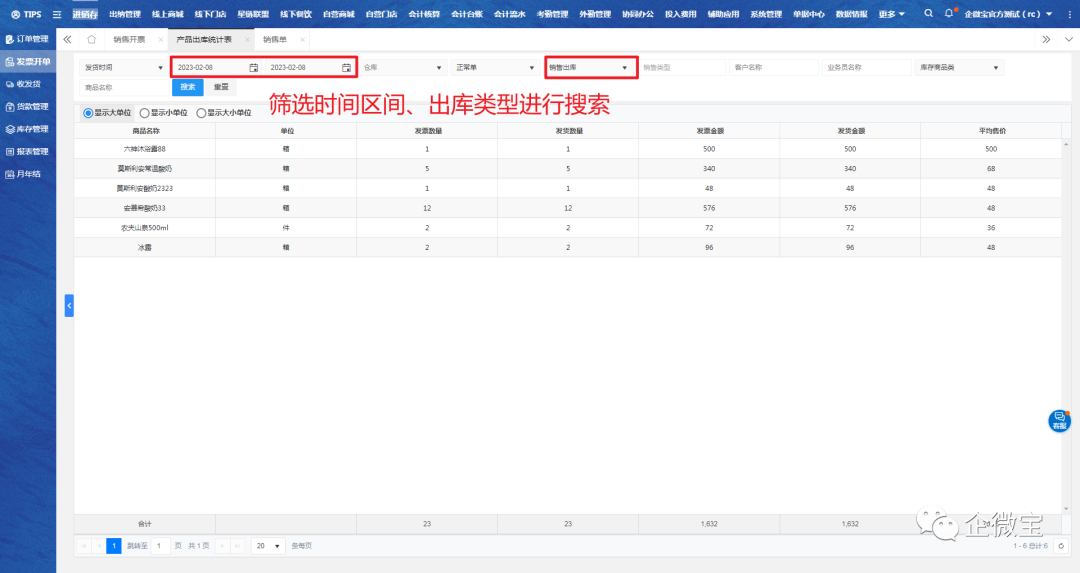Select 显示大小单位 radio option
Screen dimensions: 1080x573
point(201,113)
